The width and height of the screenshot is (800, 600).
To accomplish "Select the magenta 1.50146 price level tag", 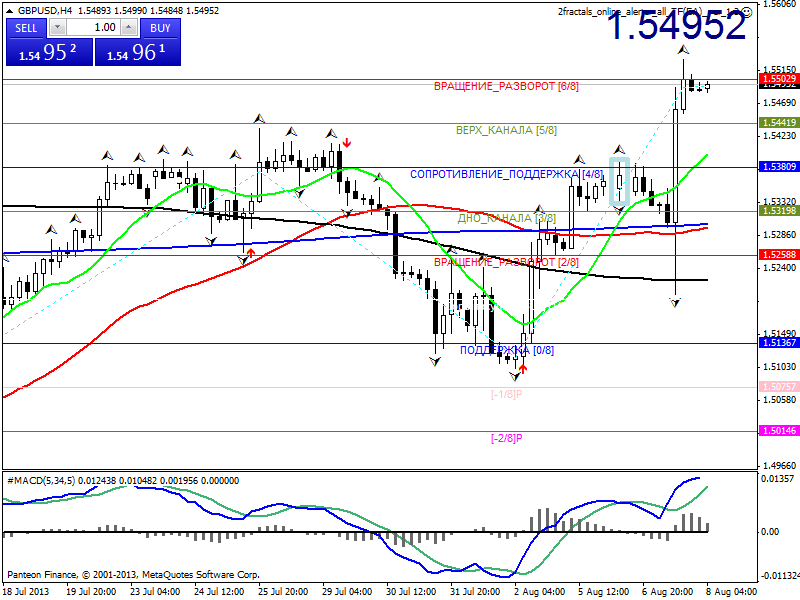I will 778,431.
